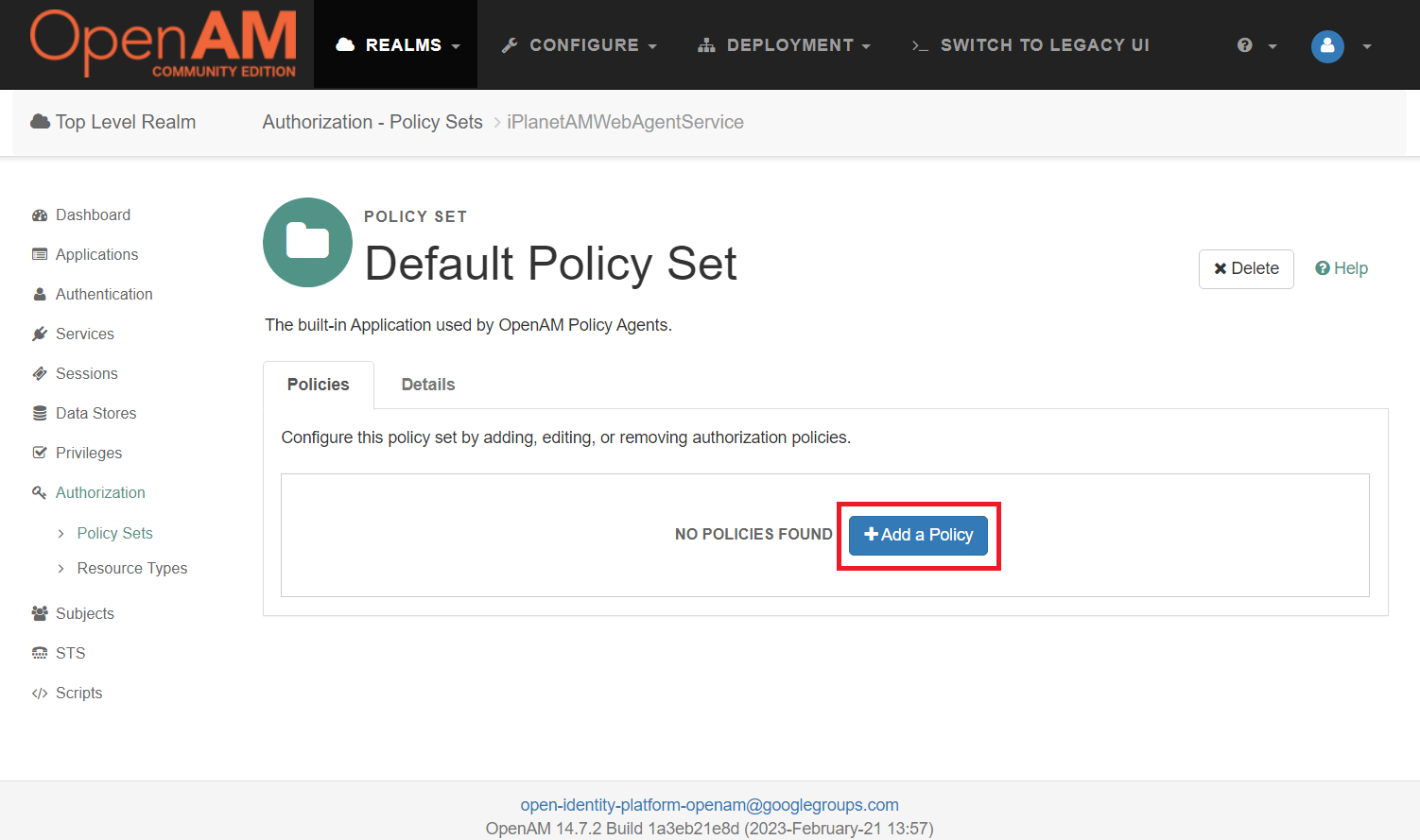Click the Add a Policy button
The height and width of the screenshot is (840, 1420).
(918, 536)
